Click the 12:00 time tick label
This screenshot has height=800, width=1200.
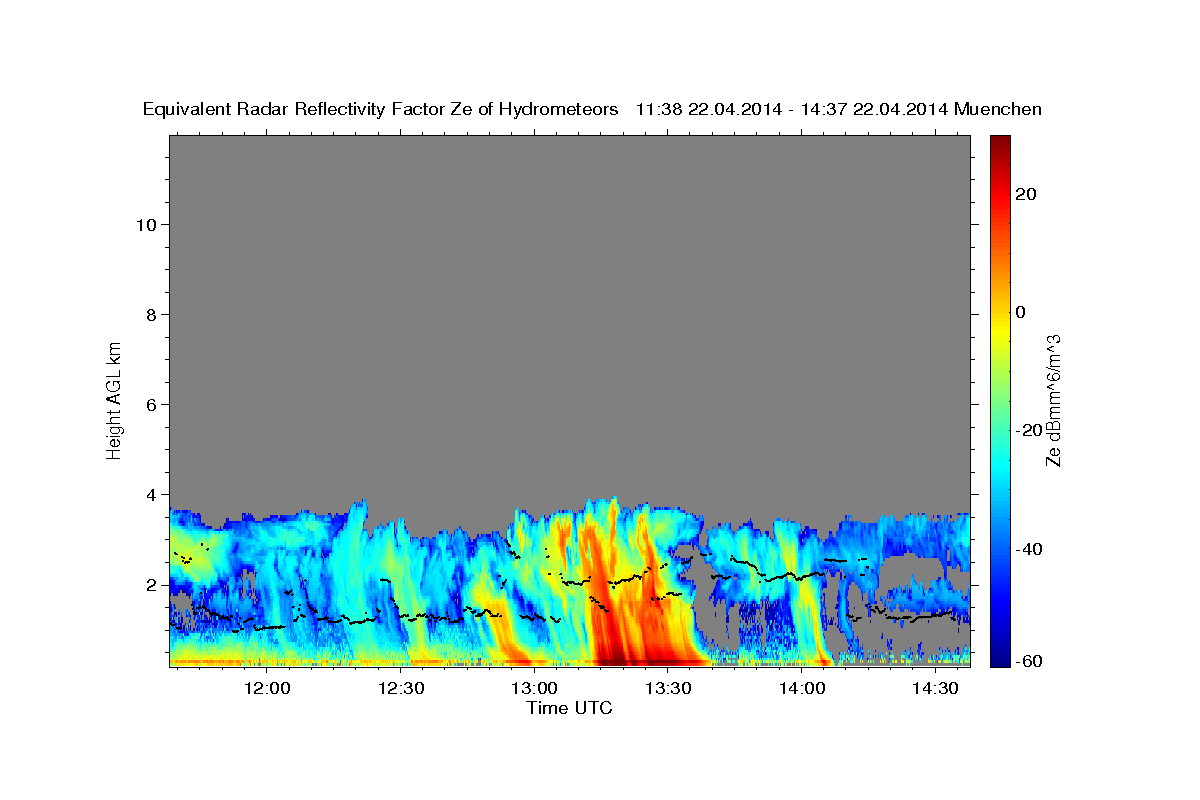267,688
